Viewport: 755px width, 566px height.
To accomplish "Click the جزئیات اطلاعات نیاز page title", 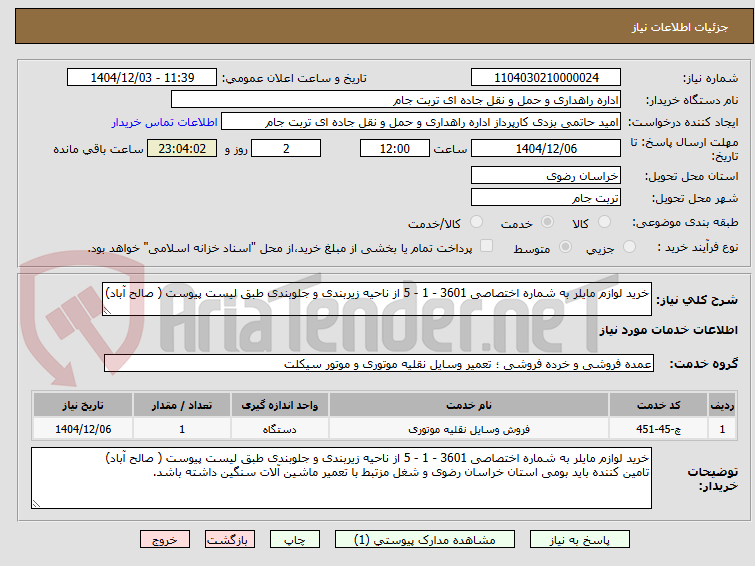I will [x=679, y=27].
